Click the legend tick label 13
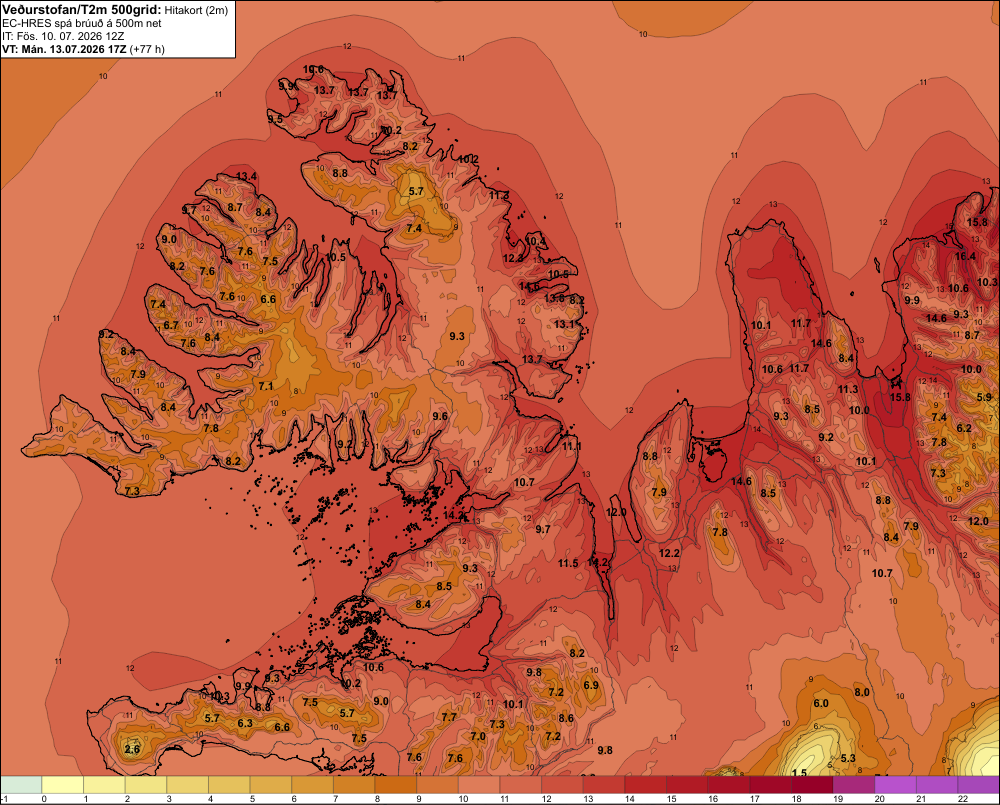The image size is (1000, 805). [588, 799]
